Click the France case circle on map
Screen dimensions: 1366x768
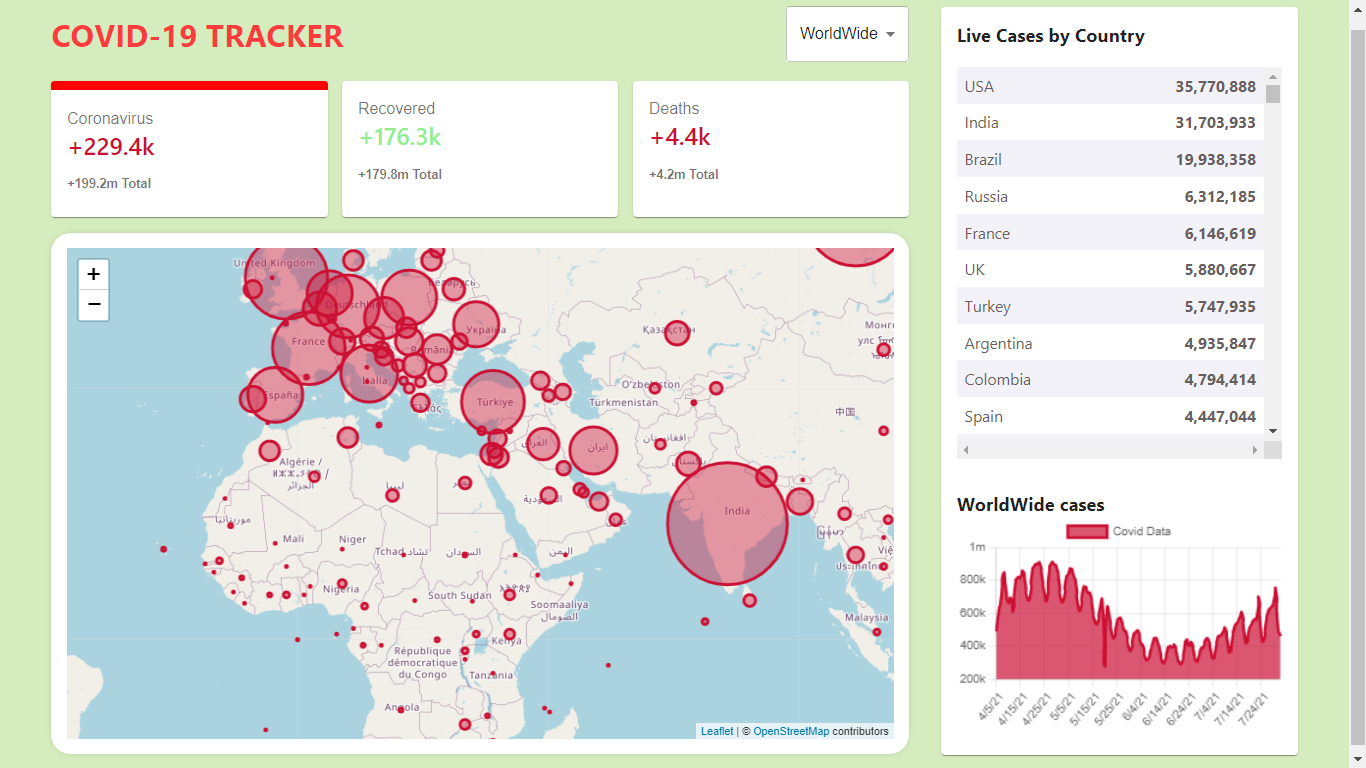[308, 347]
